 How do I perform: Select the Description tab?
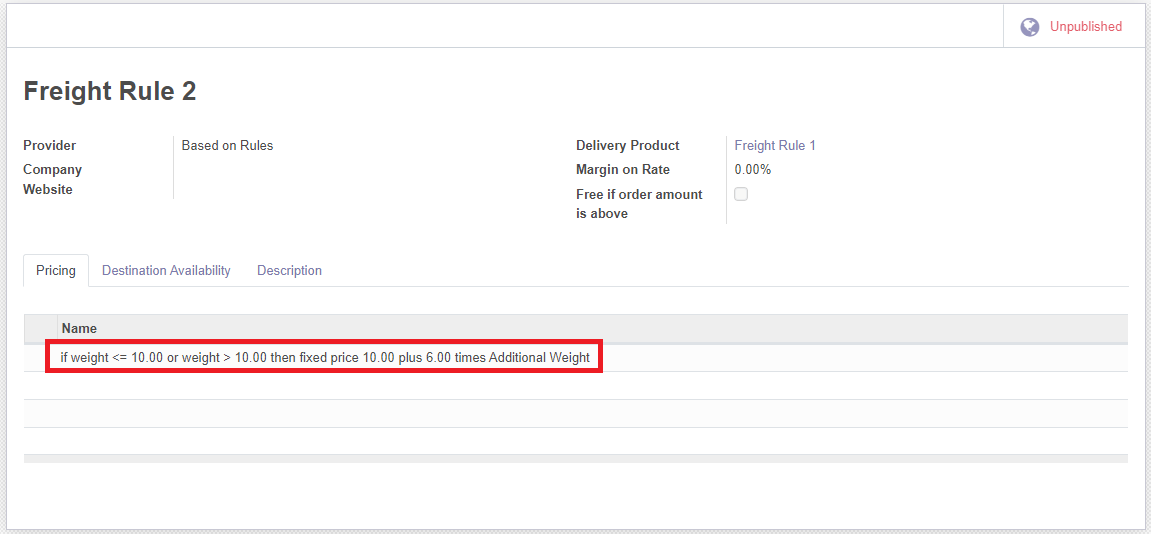[289, 270]
